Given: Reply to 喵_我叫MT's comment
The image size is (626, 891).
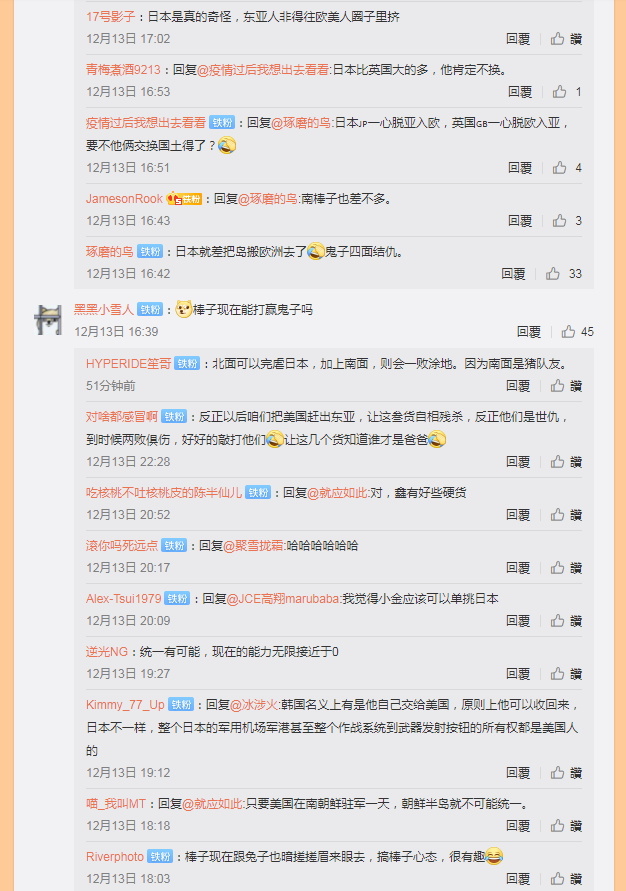Looking at the screenshot, I should pyautogui.click(x=518, y=826).
